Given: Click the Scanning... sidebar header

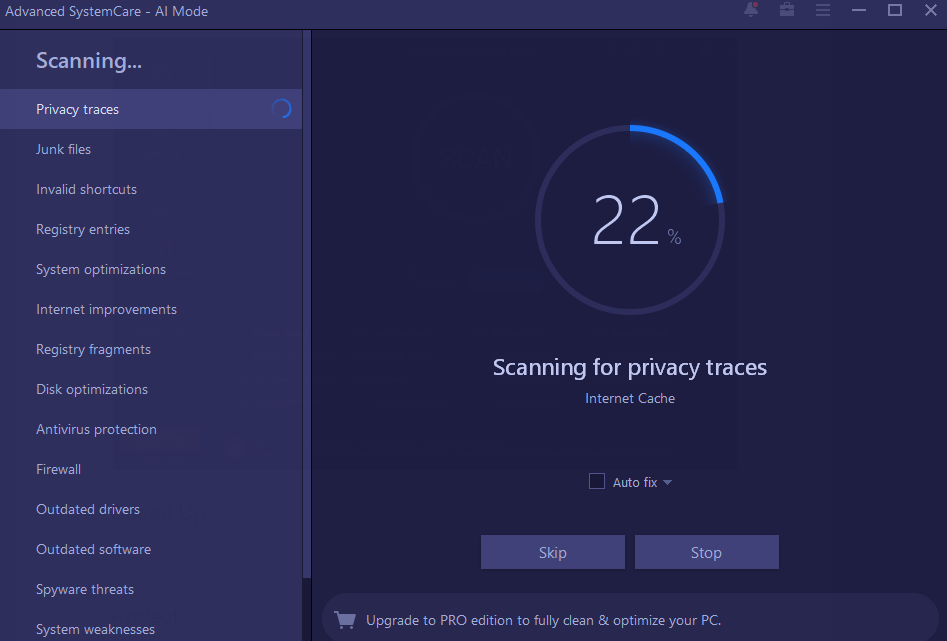Looking at the screenshot, I should click(x=89, y=60).
